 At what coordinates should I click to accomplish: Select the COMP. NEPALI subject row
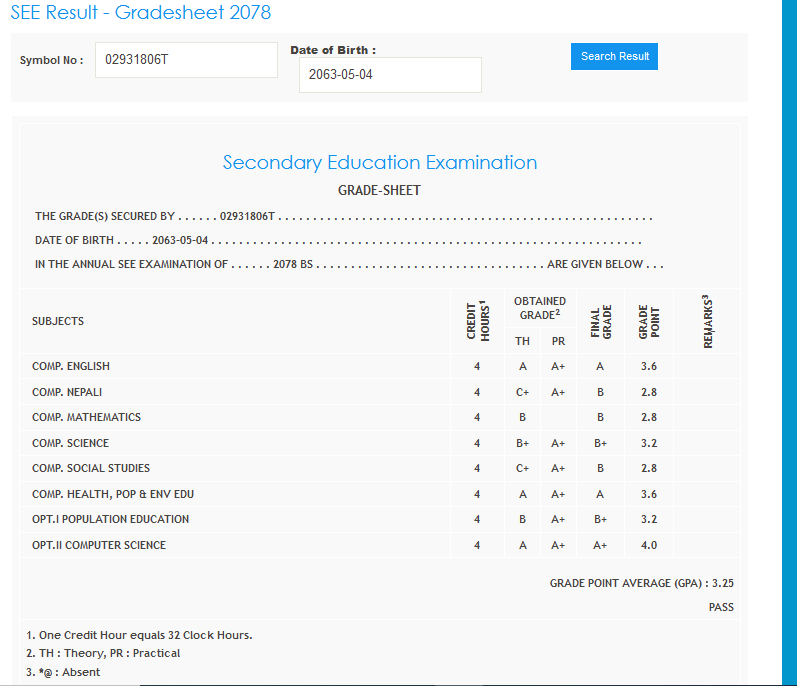click(67, 392)
